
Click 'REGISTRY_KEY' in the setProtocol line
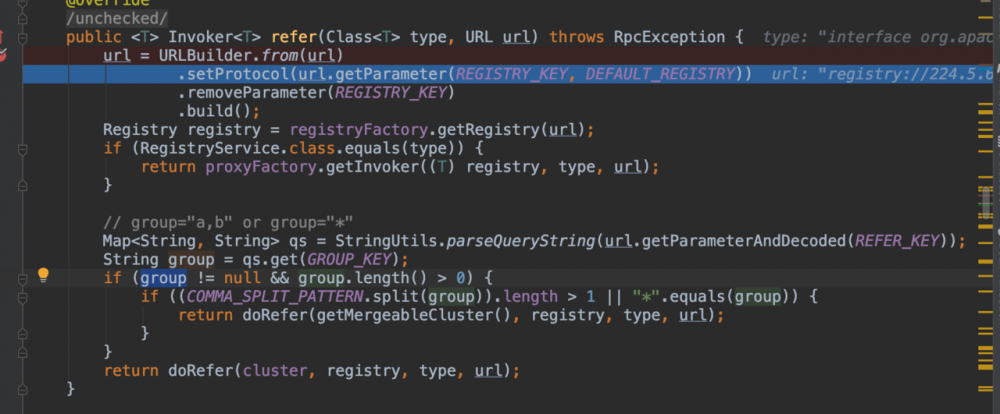coord(511,74)
